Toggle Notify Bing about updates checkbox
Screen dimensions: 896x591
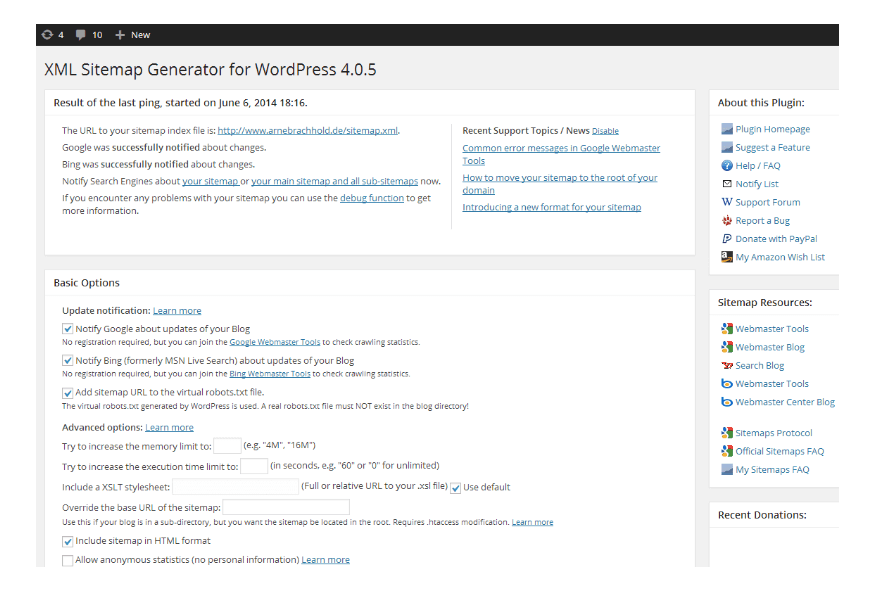click(x=68, y=361)
